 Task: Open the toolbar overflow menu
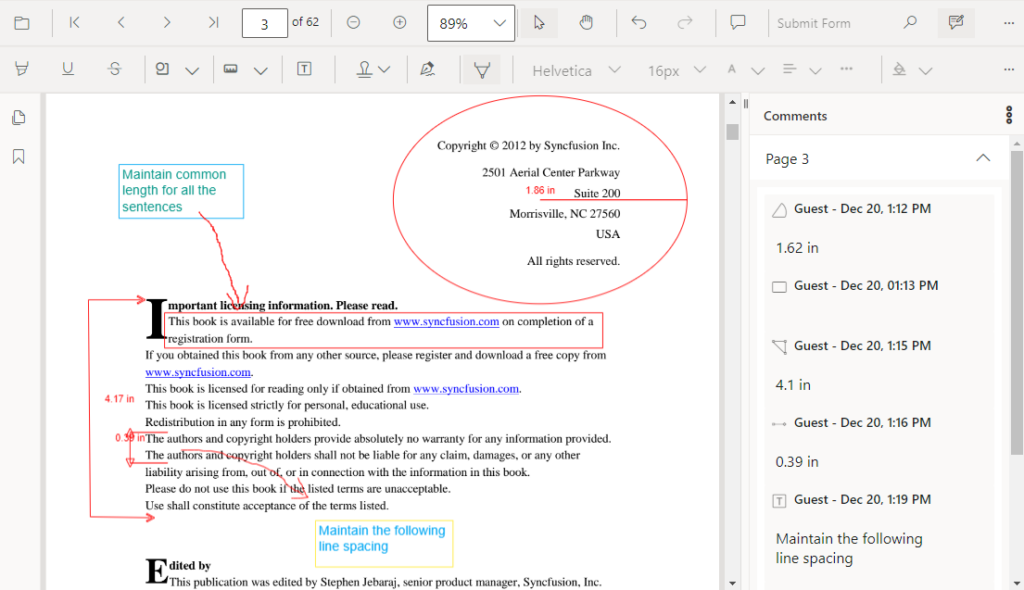click(x=1008, y=22)
